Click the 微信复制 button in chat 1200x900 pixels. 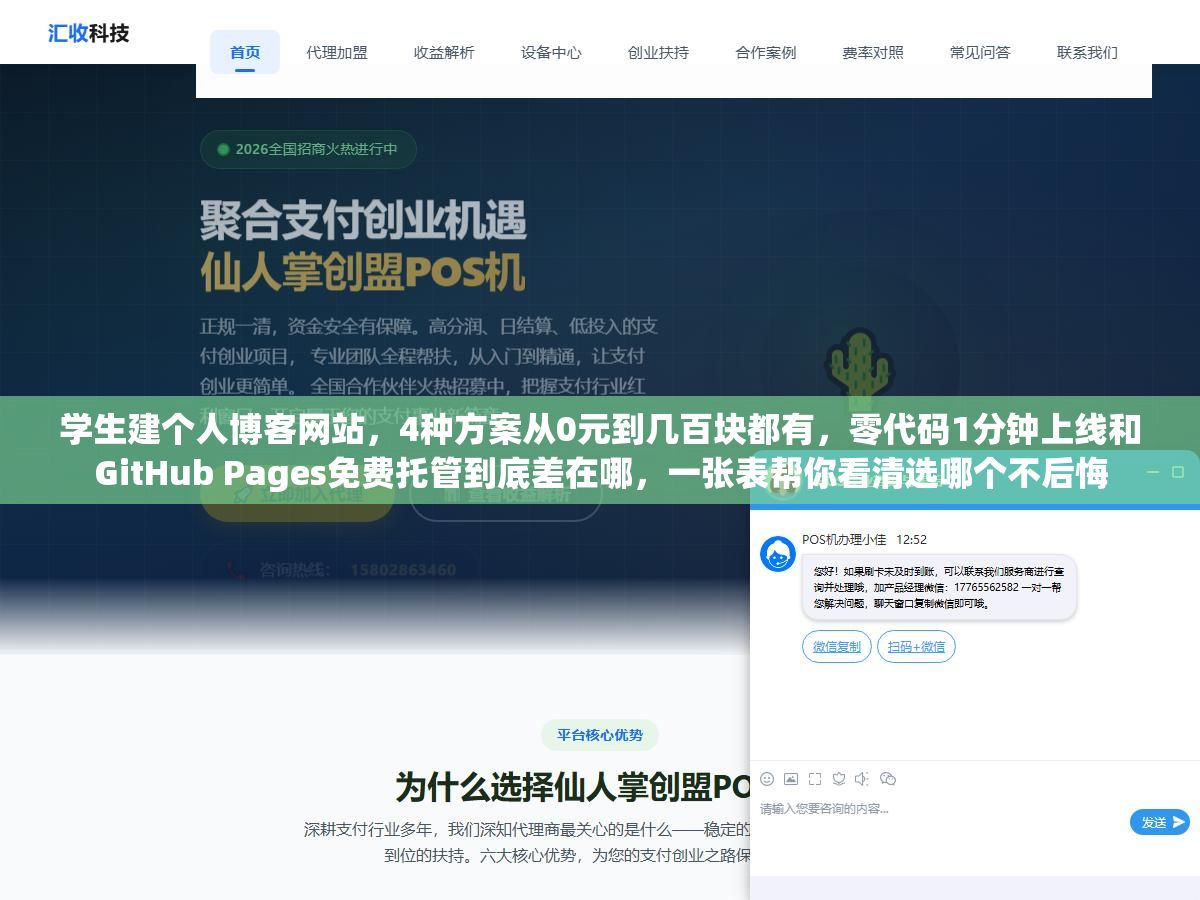pyautogui.click(x=837, y=647)
